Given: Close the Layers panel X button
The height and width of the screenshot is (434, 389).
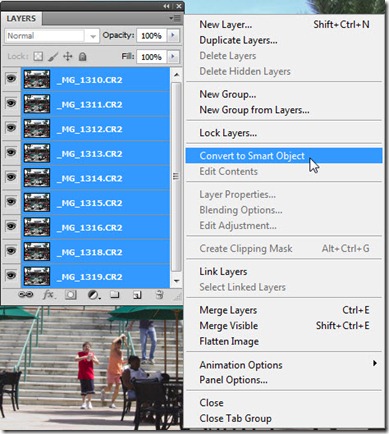Looking at the screenshot, I should click(179, 6).
